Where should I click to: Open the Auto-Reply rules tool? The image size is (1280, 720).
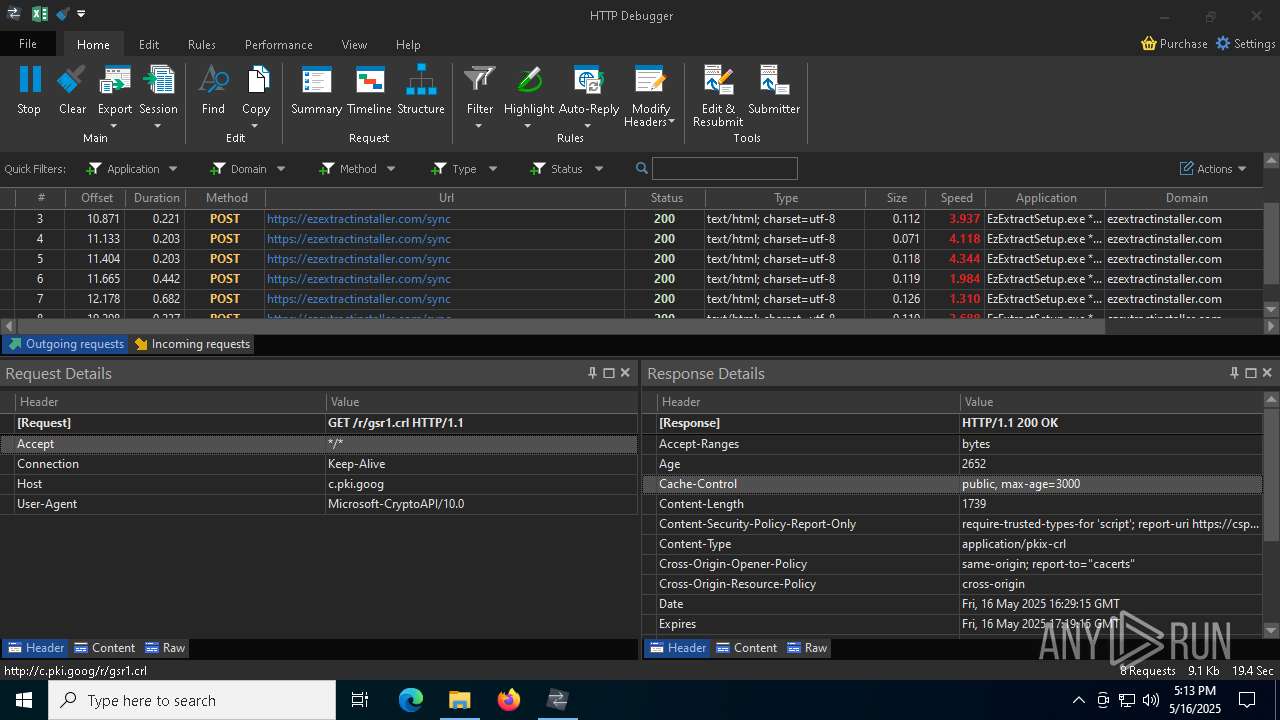(588, 95)
